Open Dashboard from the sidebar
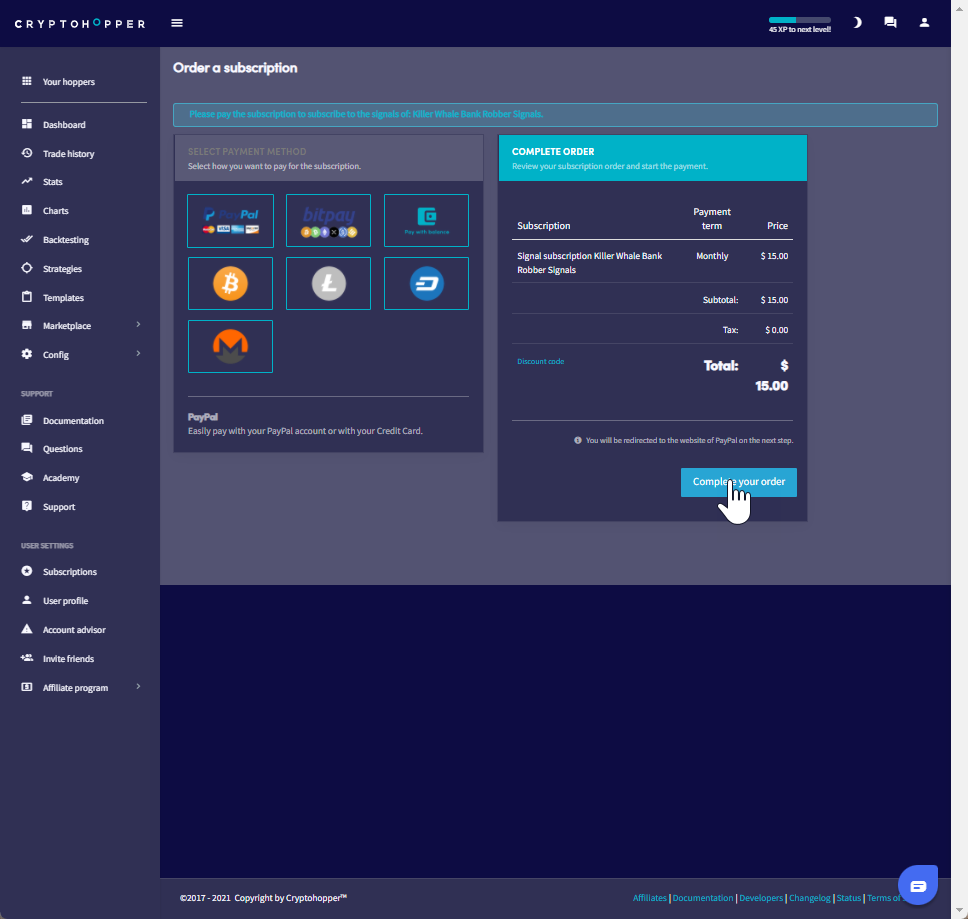Screen dimensions: 968x919 64,125
